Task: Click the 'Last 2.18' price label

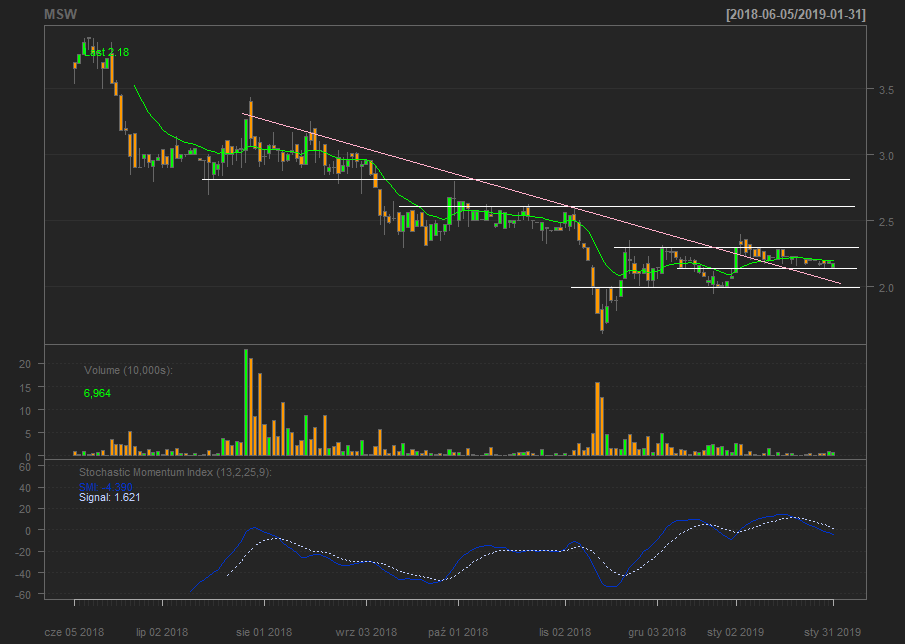Action: coord(107,53)
